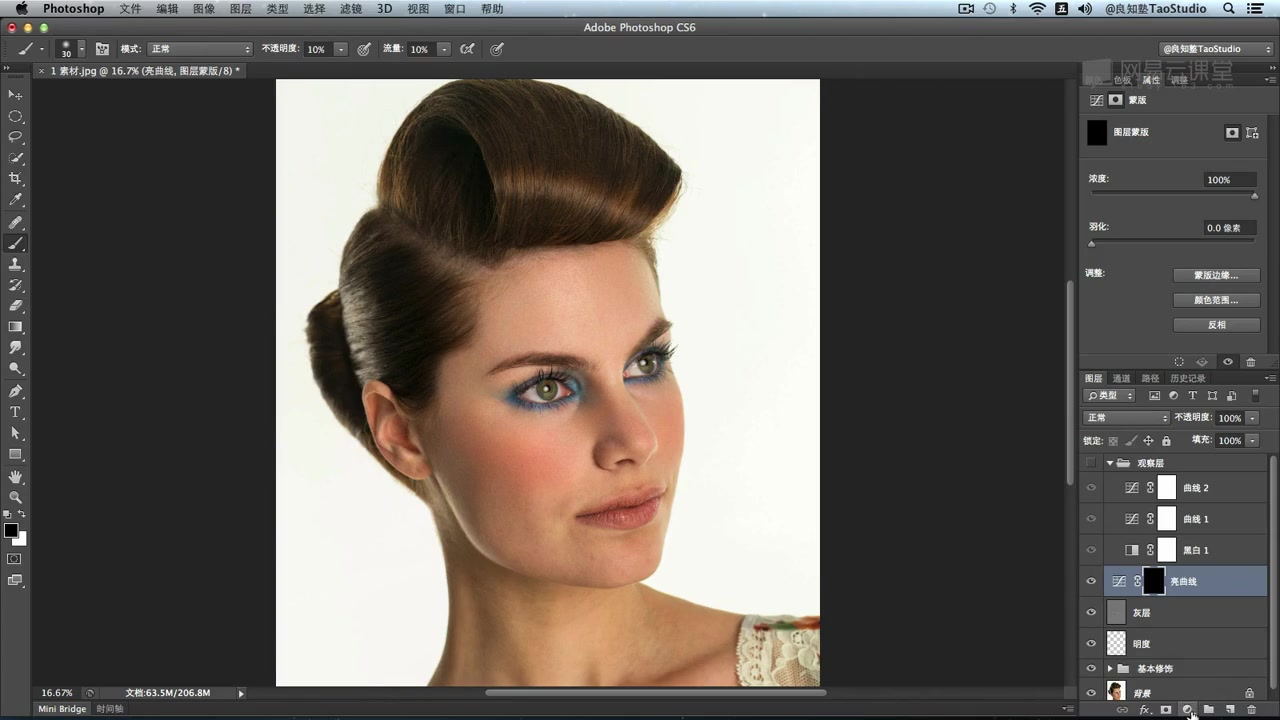Select the Clone Stamp tool
Screen dimensions: 1280x720
click(x=15, y=264)
